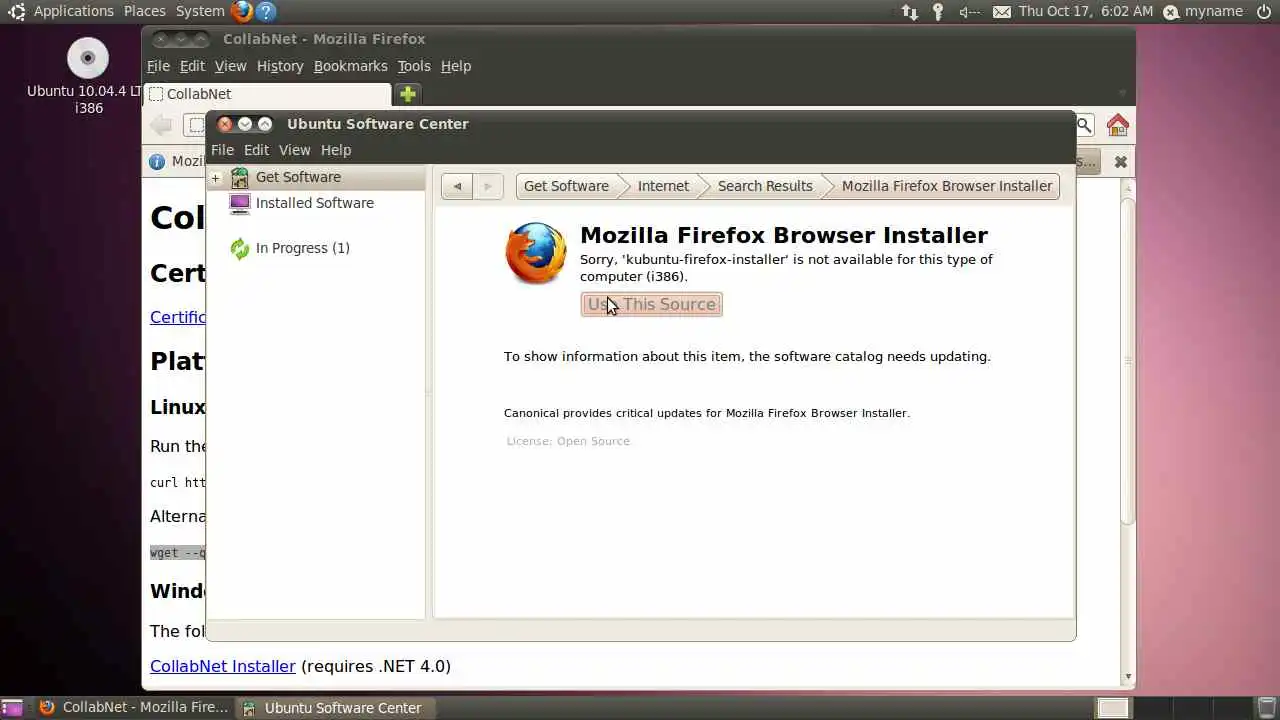Click the Firefox back arrow button
1280x720 pixels.
pos(161,125)
